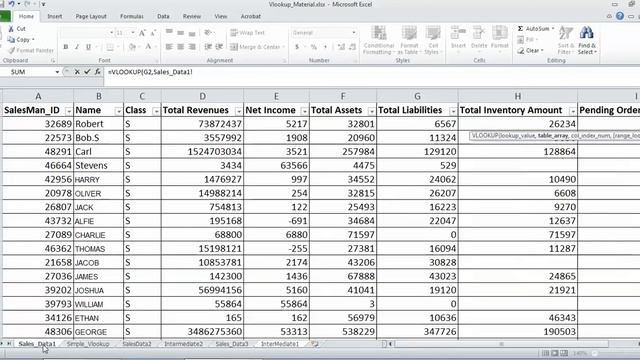640x360 pixels.
Task: Open Total Revenues filter dropdown
Action: coord(238,111)
